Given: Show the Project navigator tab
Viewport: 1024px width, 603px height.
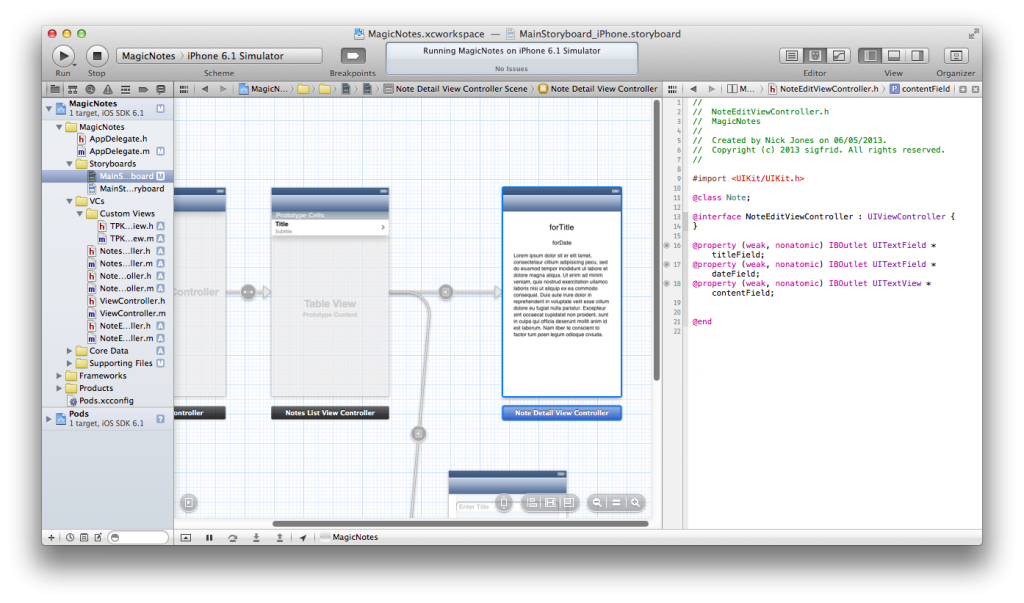Looking at the screenshot, I should point(55,90).
